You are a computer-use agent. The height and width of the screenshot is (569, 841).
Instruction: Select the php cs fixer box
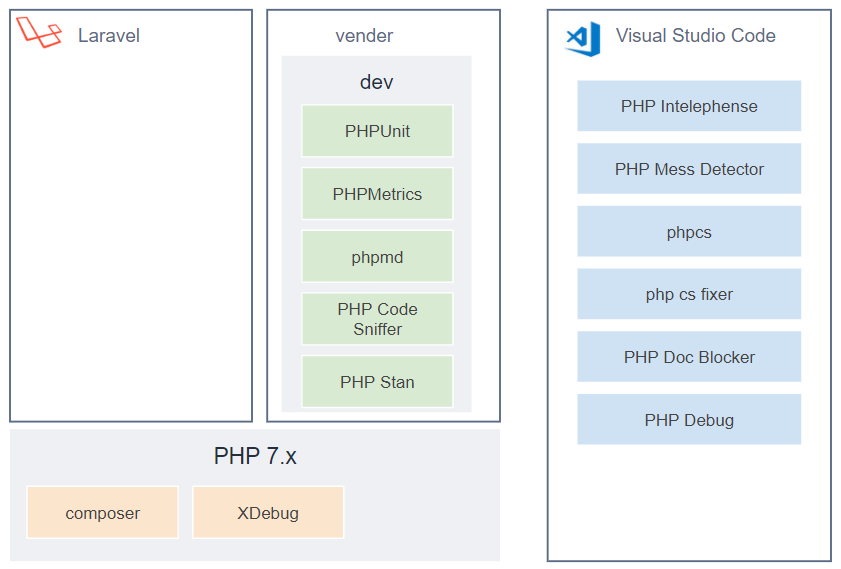(x=689, y=294)
